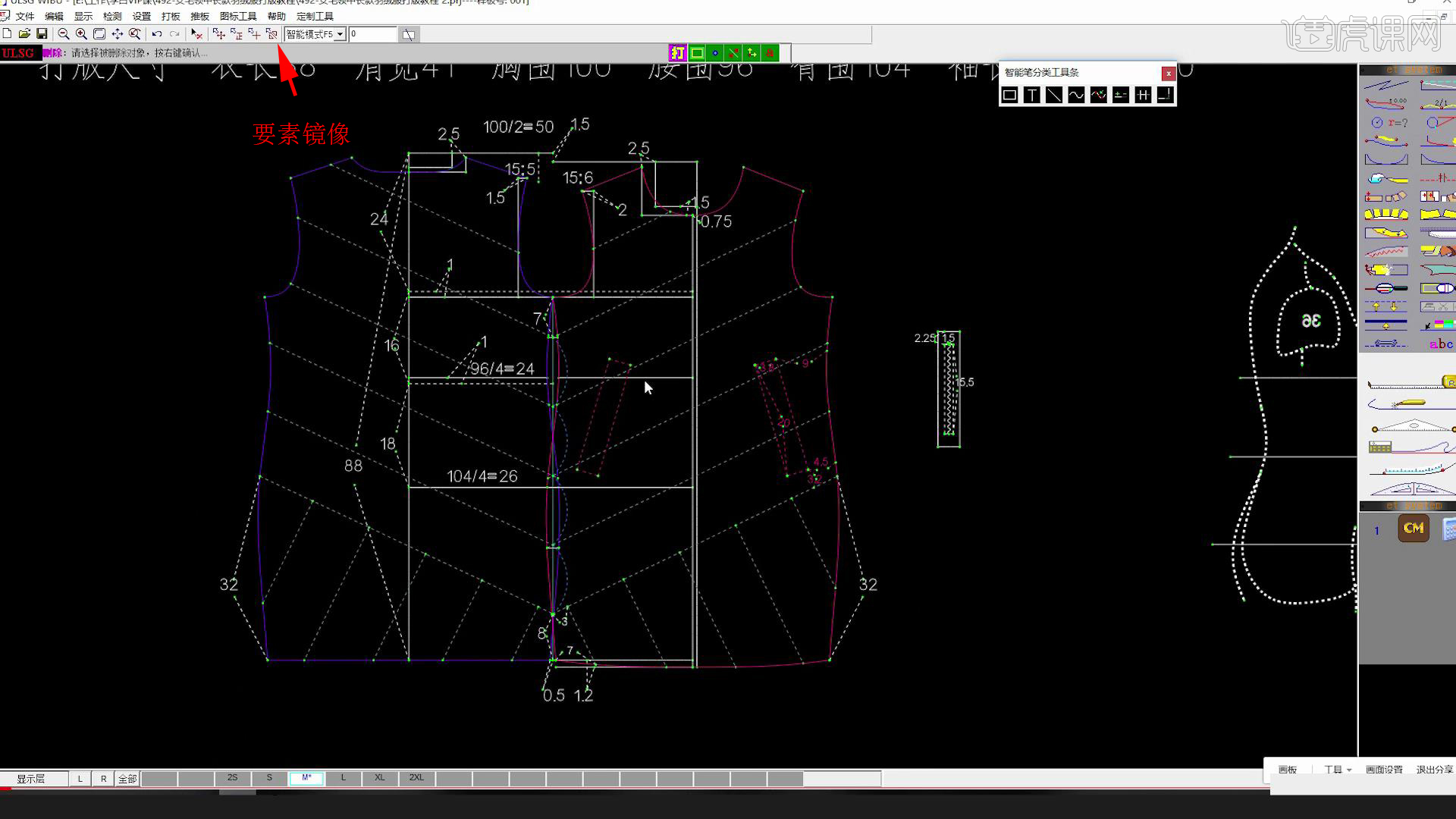This screenshot has width=1456, height=819.
Task: Open the 智能模式F5 dropdown
Action: (x=340, y=34)
